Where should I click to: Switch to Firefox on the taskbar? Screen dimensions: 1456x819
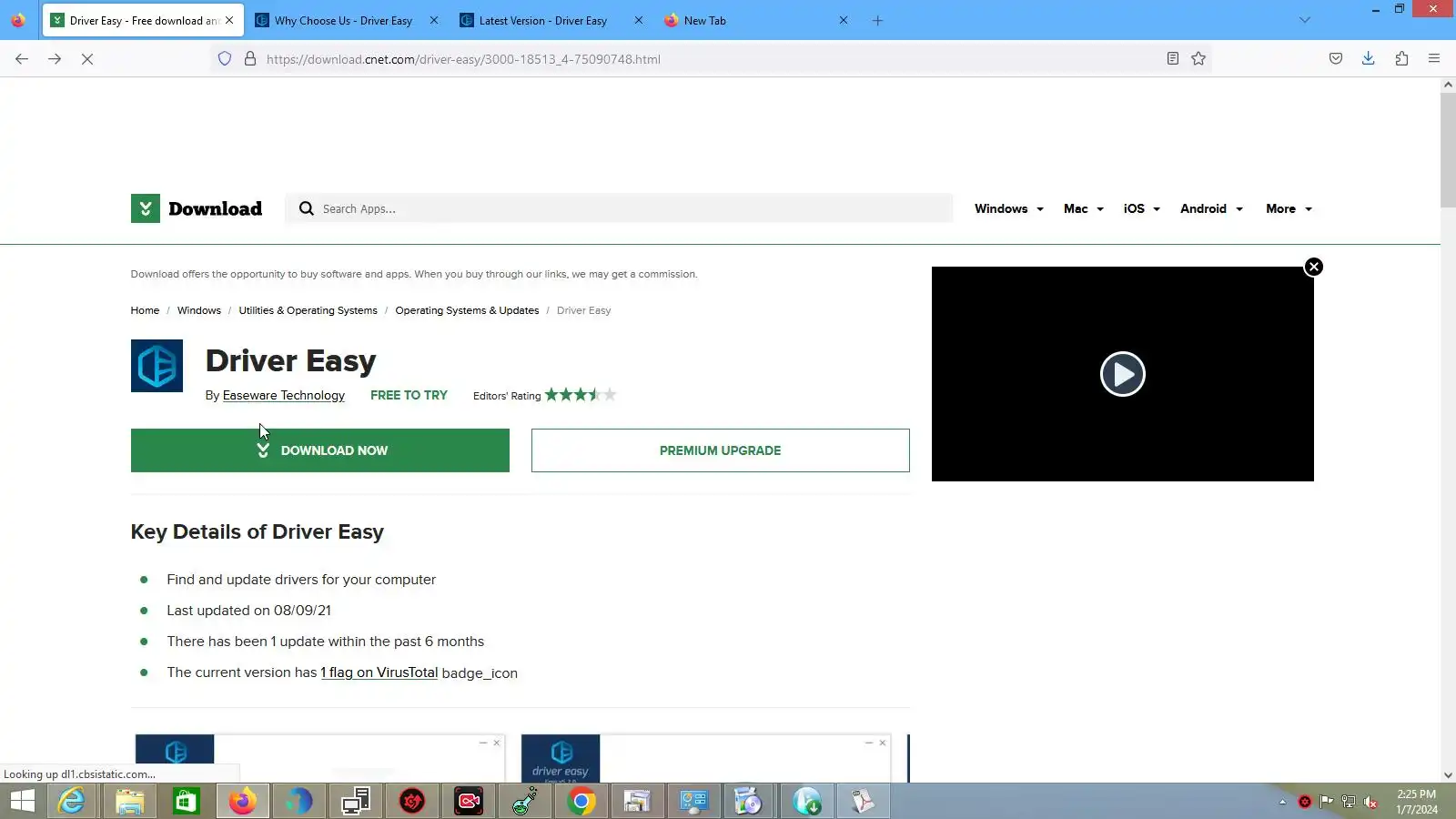pyautogui.click(x=242, y=802)
